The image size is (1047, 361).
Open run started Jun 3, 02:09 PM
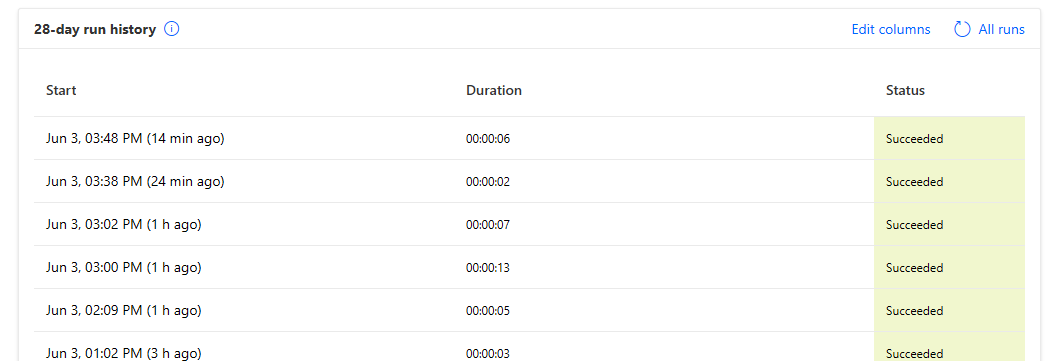124,310
